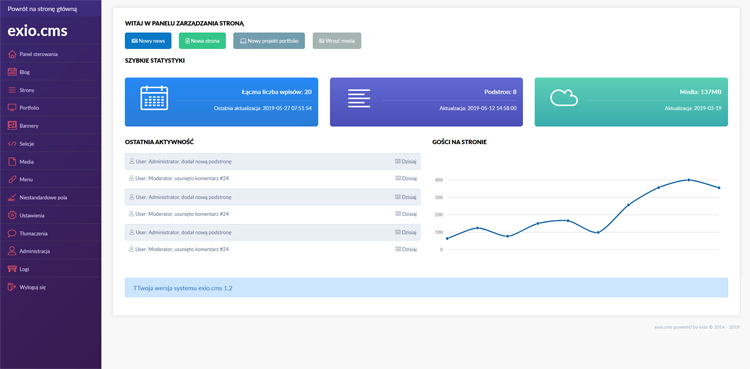Open Administracja menu label
The image size is (750, 369).
click(35, 251)
